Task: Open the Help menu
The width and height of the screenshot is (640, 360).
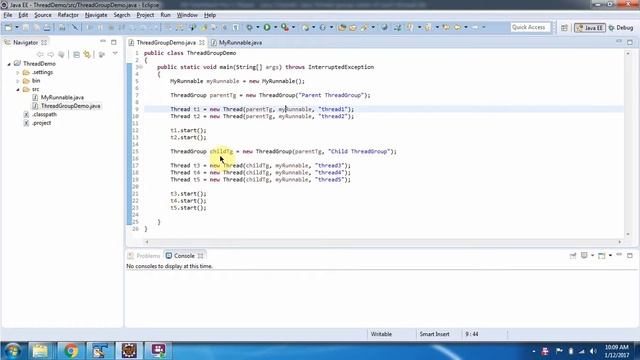Action: click(210, 15)
